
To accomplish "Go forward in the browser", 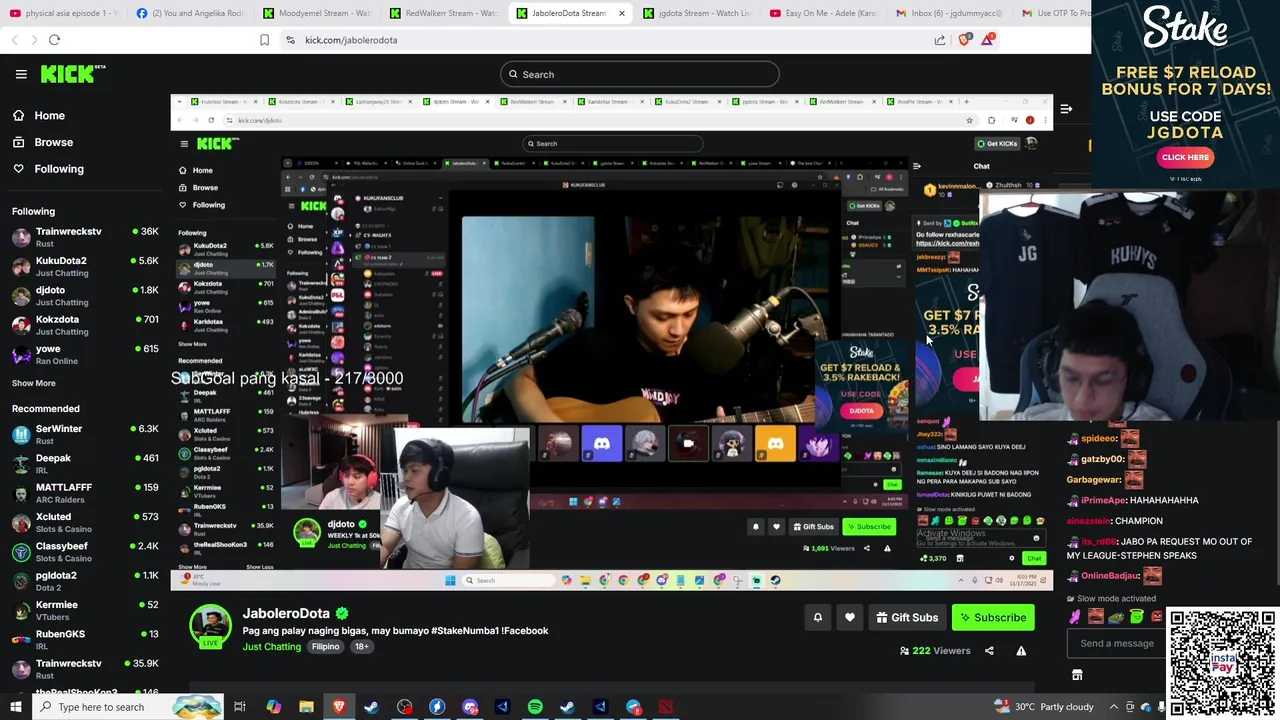I will click(33, 40).
